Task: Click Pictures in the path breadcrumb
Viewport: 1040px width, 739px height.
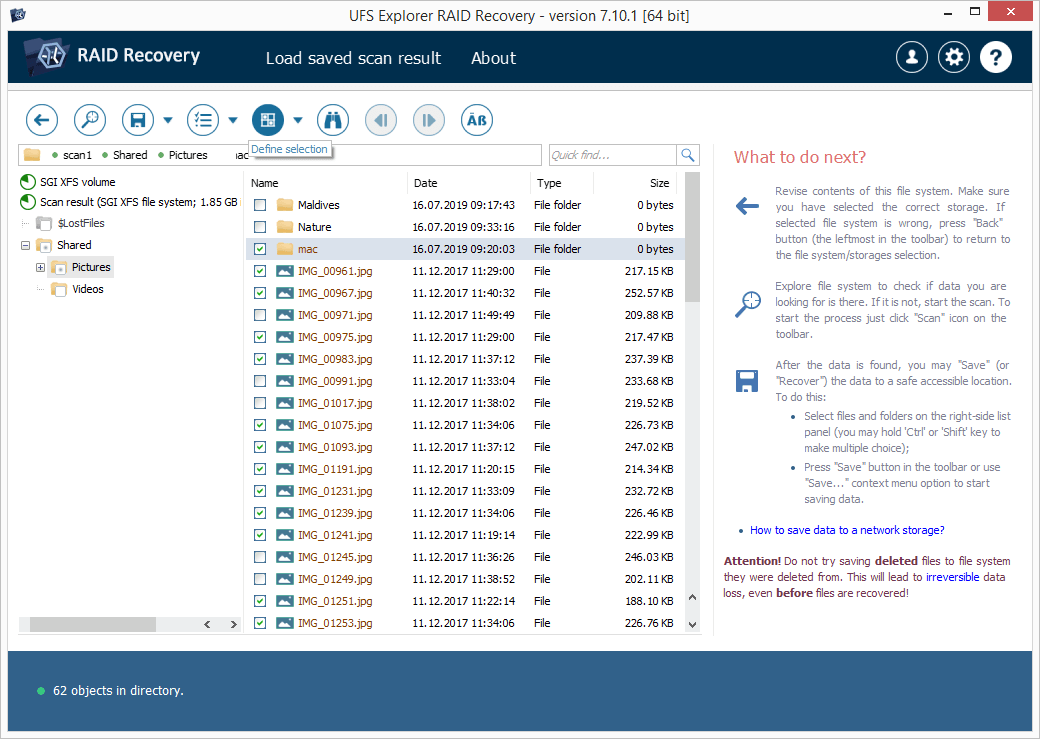Action: pos(188,155)
